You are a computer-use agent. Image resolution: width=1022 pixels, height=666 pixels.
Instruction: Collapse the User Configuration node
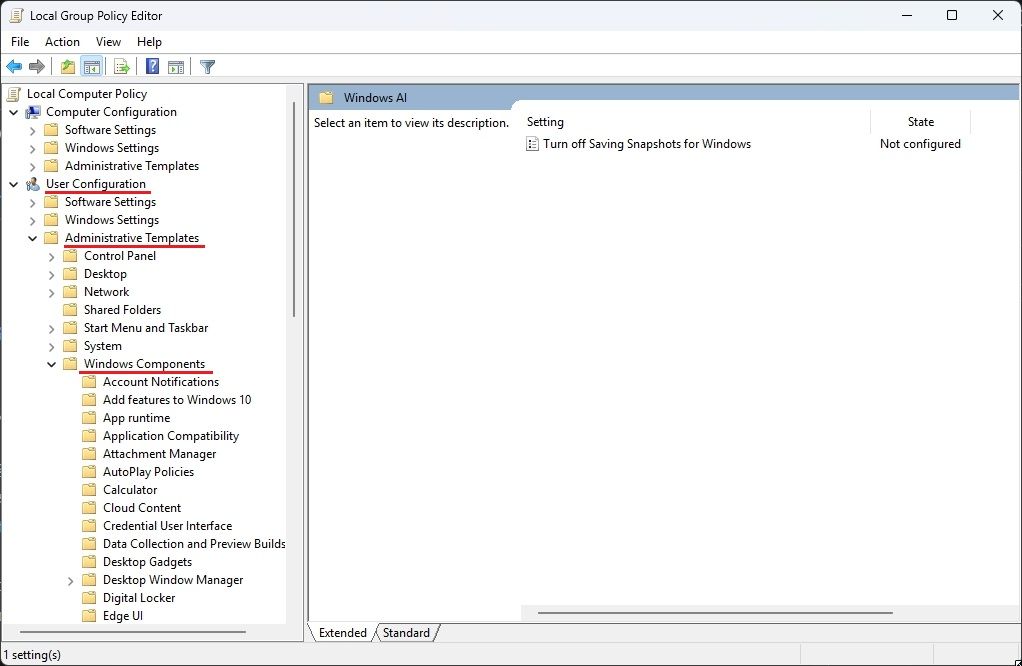tap(14, 184)
